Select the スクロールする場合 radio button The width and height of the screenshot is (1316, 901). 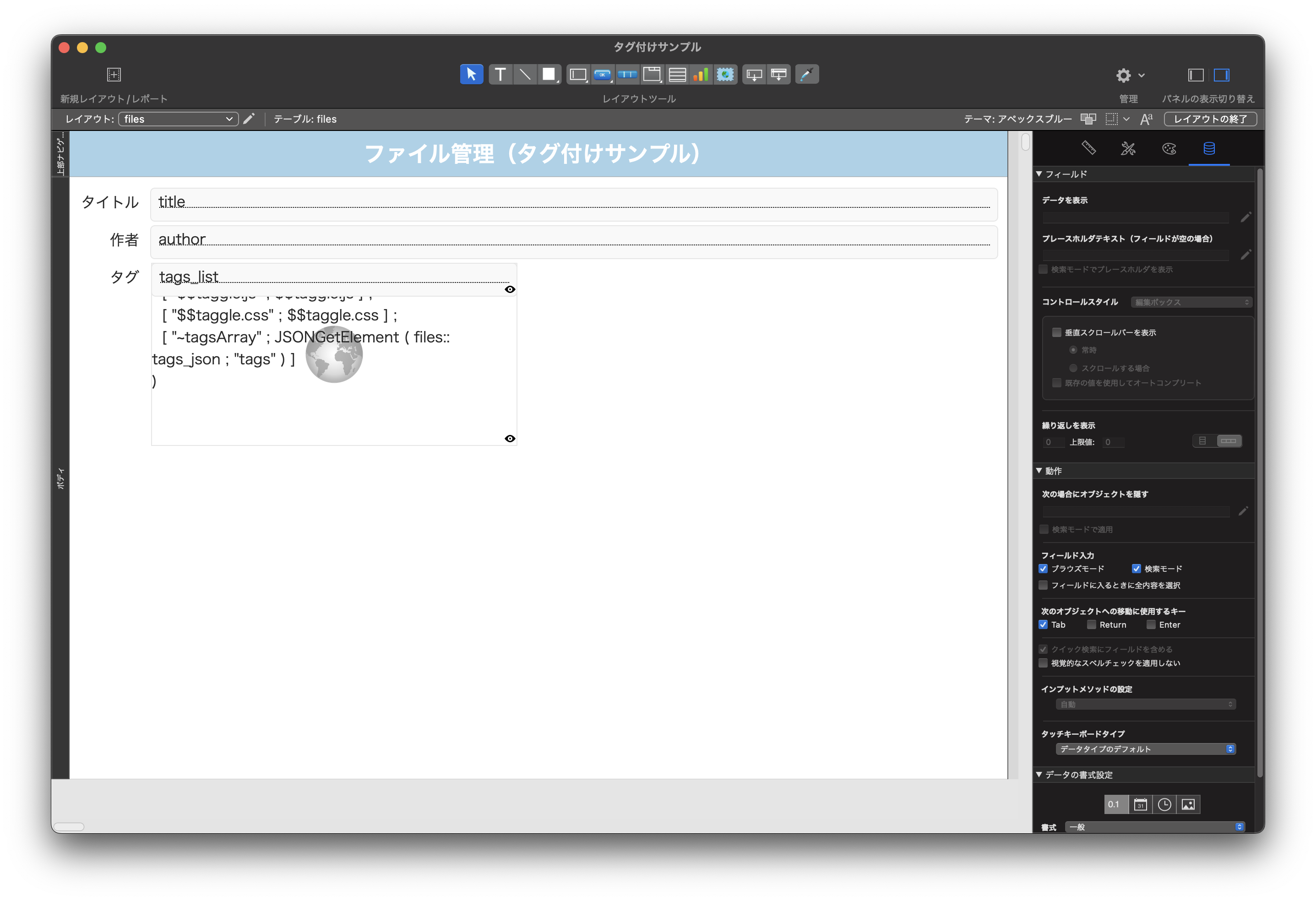[x=1072, y=368]
